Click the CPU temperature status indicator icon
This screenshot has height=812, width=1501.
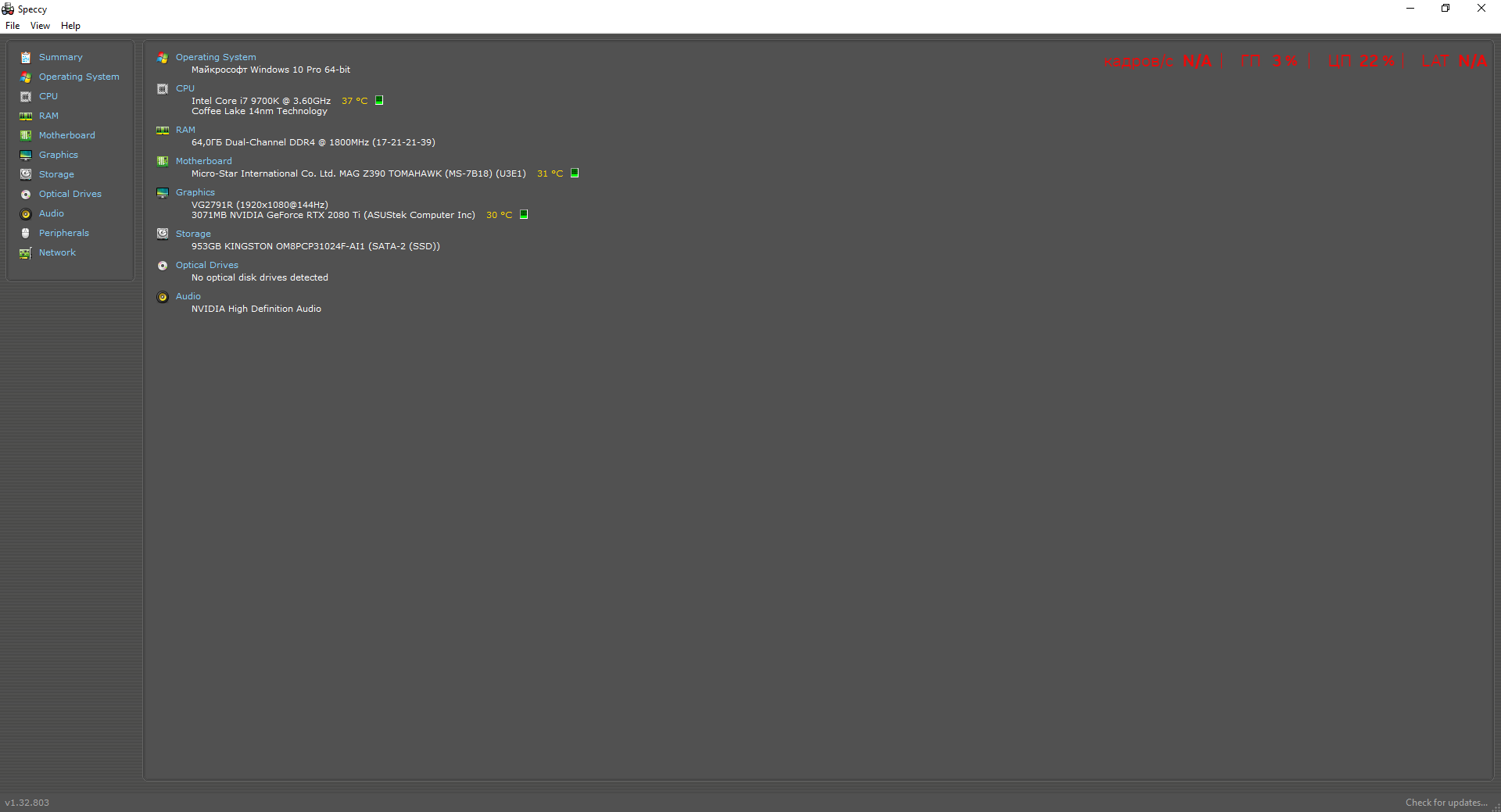coord(379,100)
